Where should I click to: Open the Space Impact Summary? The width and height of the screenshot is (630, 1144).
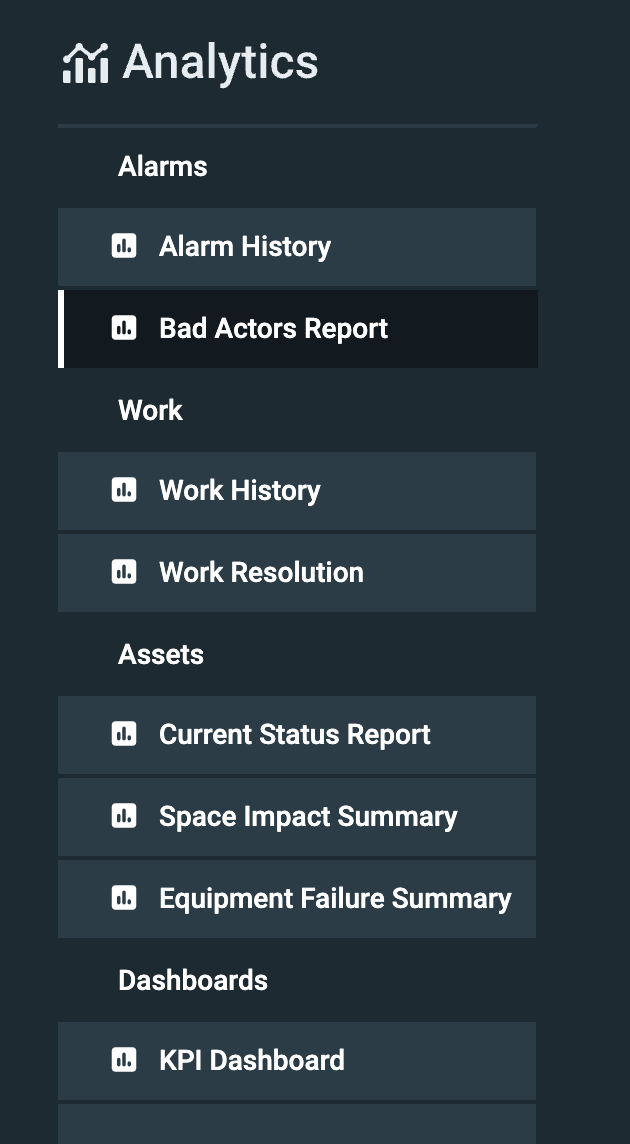pos(308,816)
